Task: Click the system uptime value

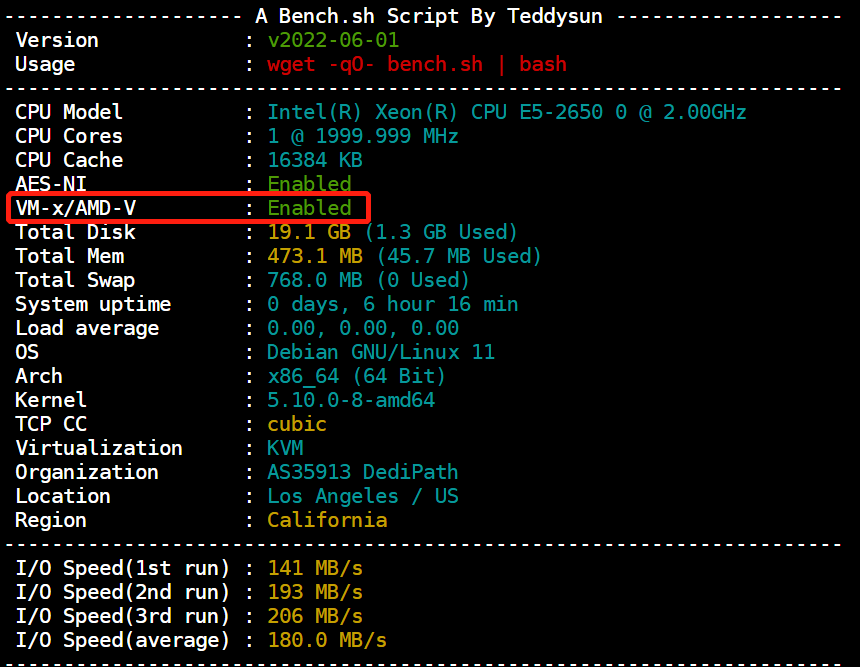Action: (x=392, y=304)
